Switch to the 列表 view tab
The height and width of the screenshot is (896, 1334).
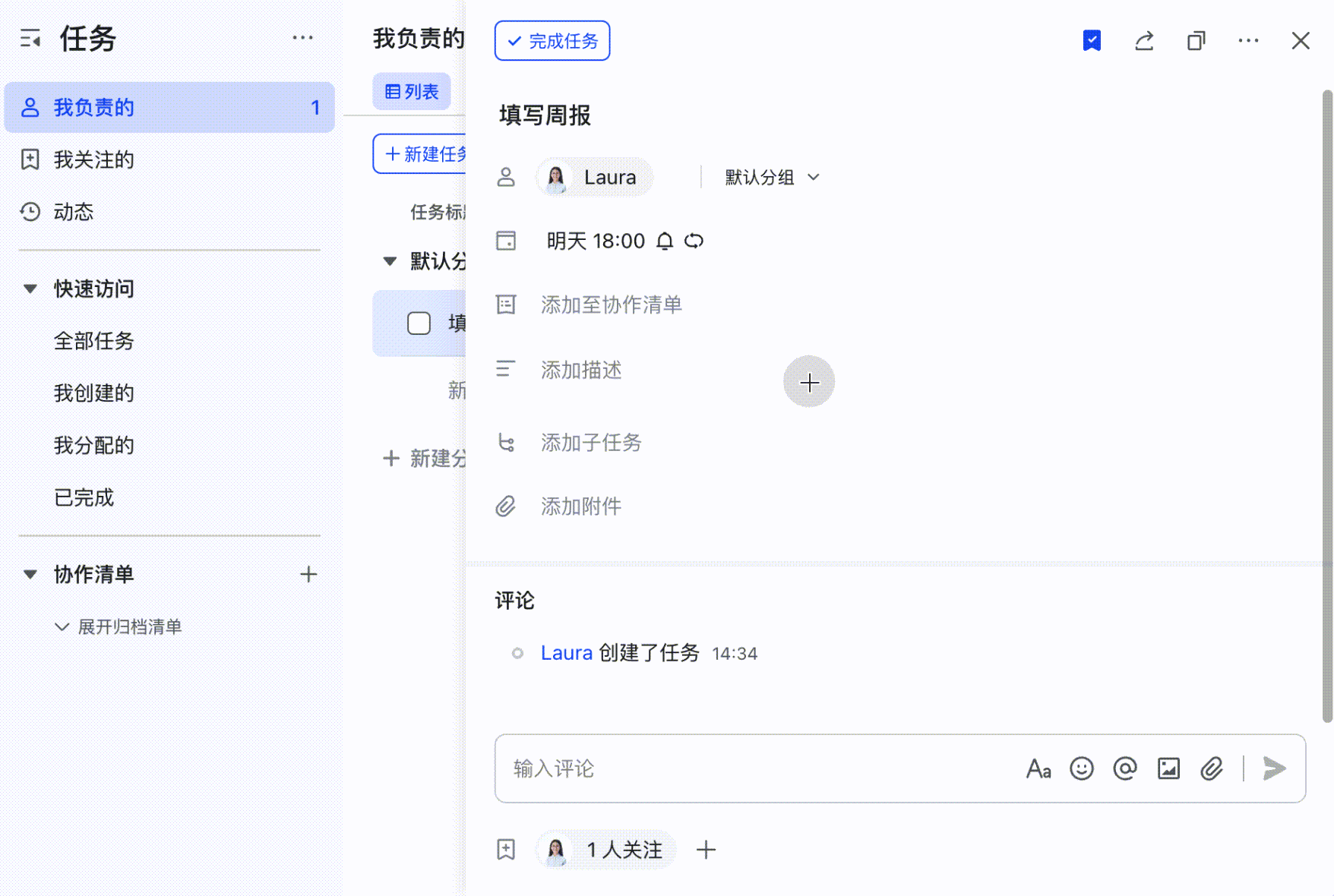[412, 92]
